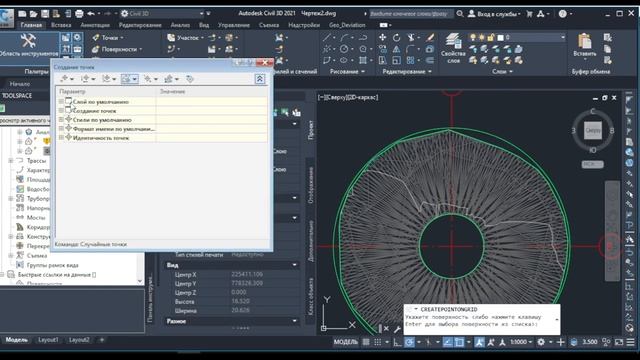
Task: Select the Rotate tool in Редактирование panel
Action: pyautogui.click(x=396, y=38)
